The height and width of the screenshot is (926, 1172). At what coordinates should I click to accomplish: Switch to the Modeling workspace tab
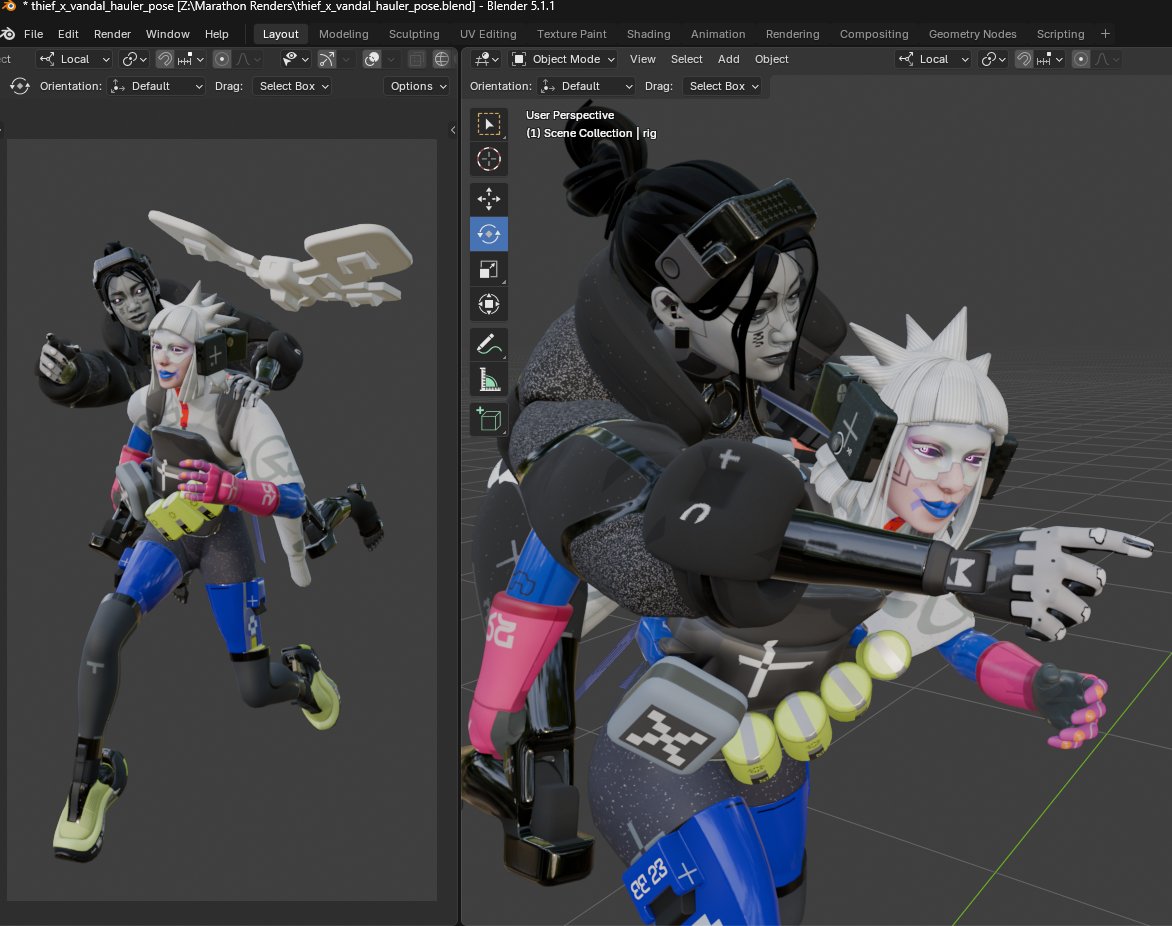click(344, 34)
